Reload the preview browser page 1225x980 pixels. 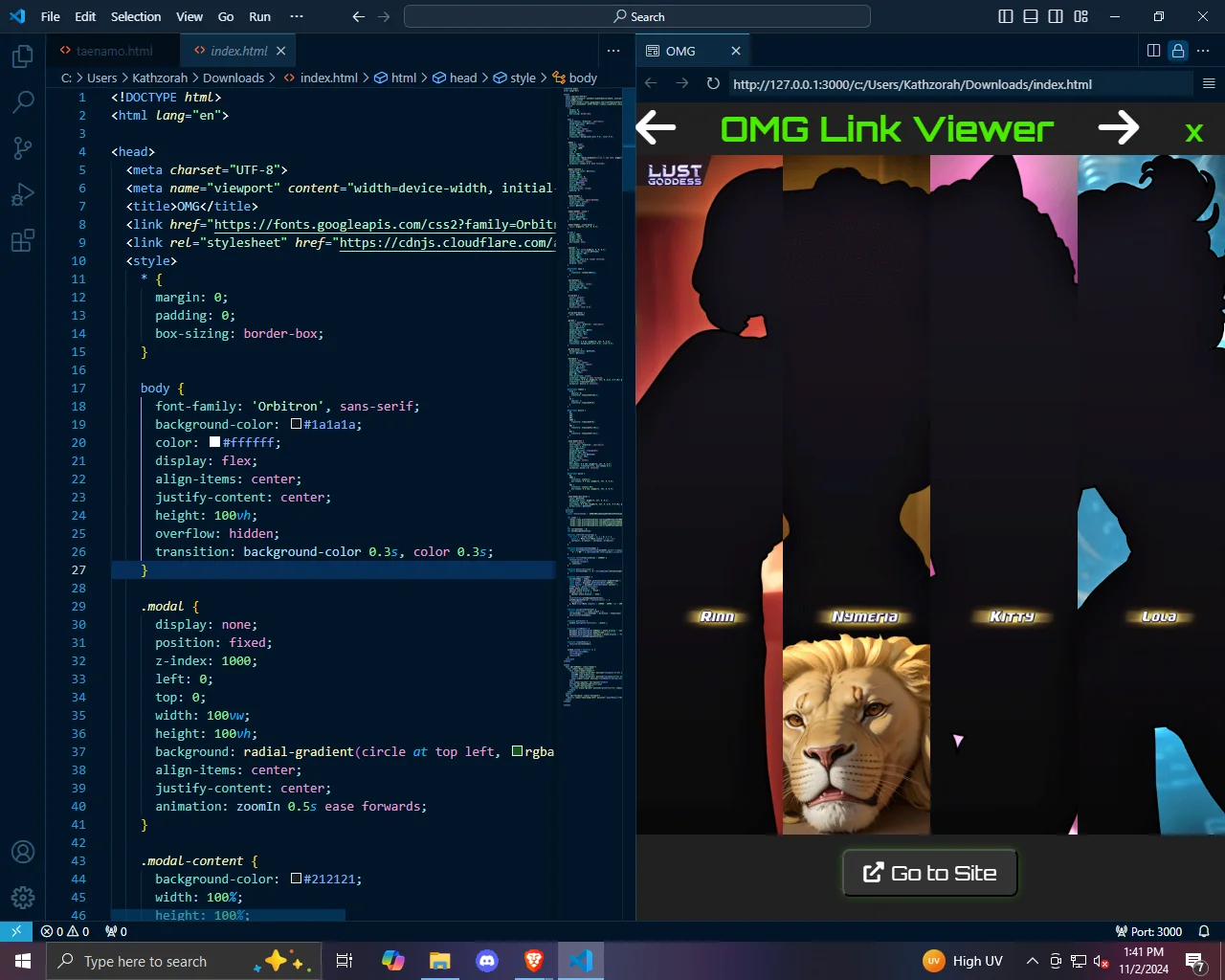click(x=713, y=84)
